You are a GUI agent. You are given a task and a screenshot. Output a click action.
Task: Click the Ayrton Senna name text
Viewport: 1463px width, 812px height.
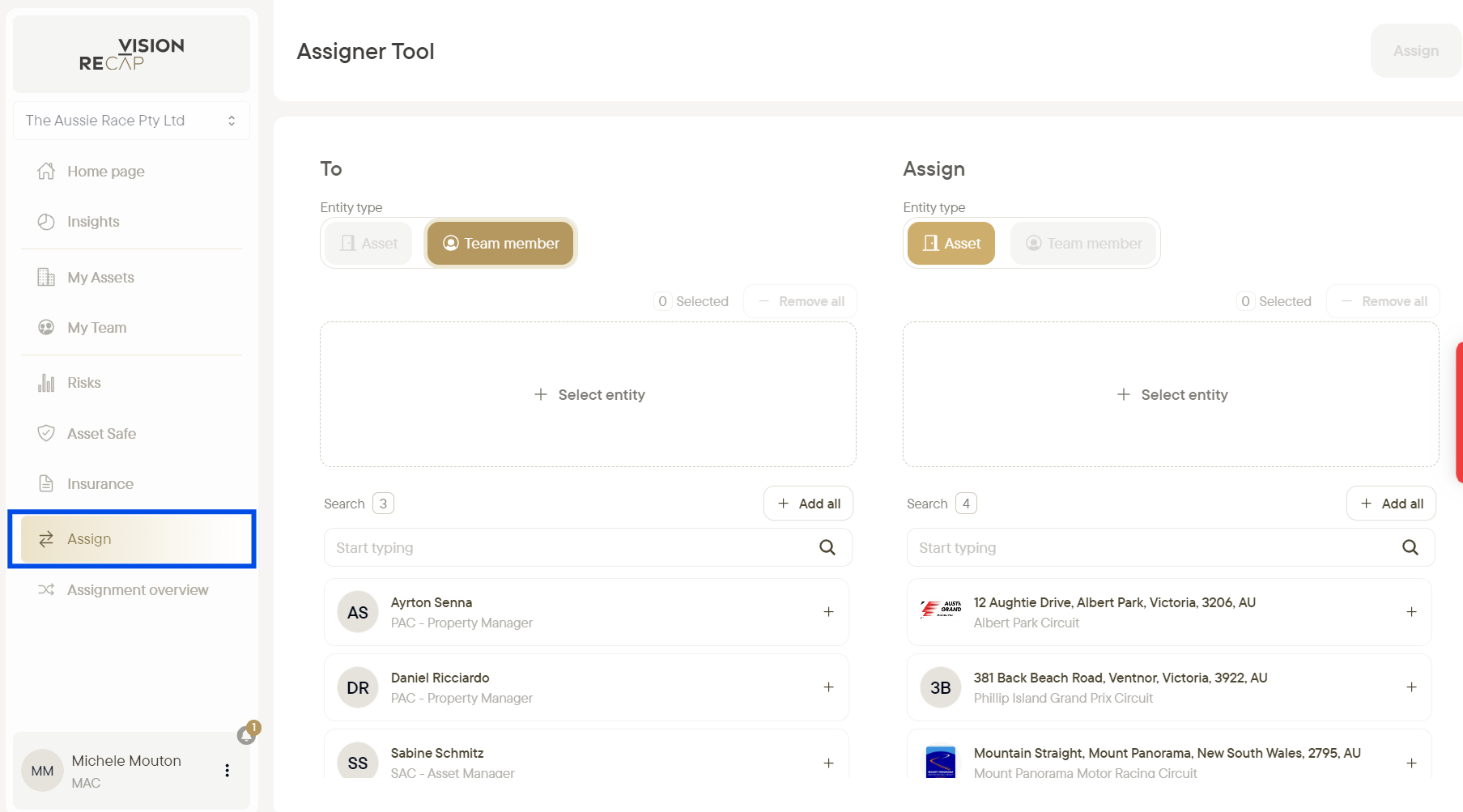432,602
